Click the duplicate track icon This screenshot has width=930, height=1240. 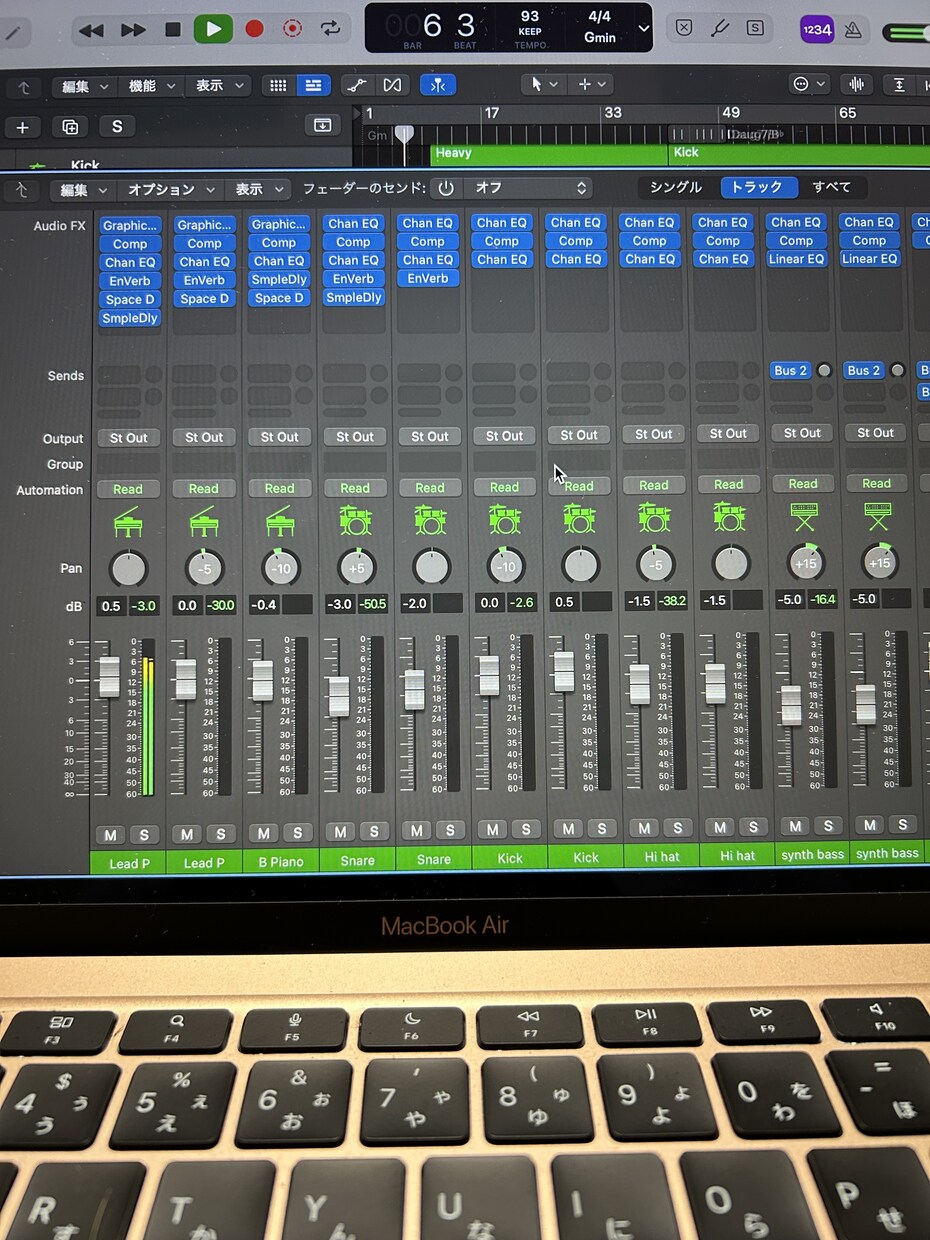[x=70, y=127]
